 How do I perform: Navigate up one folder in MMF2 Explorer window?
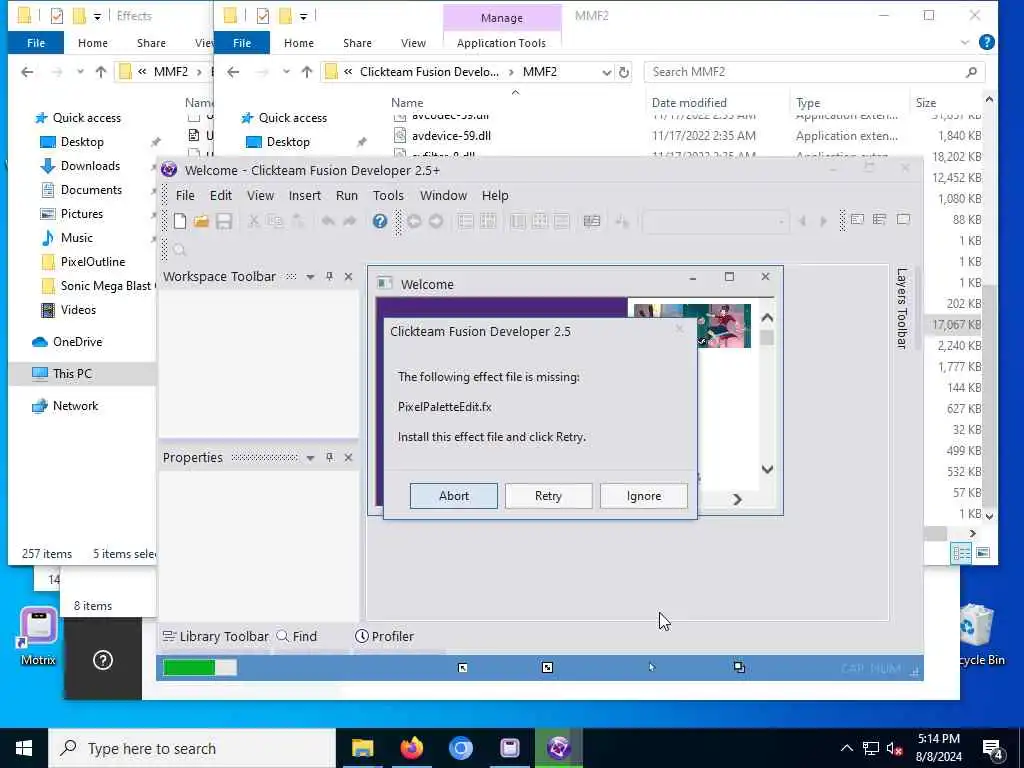(306, 72)
